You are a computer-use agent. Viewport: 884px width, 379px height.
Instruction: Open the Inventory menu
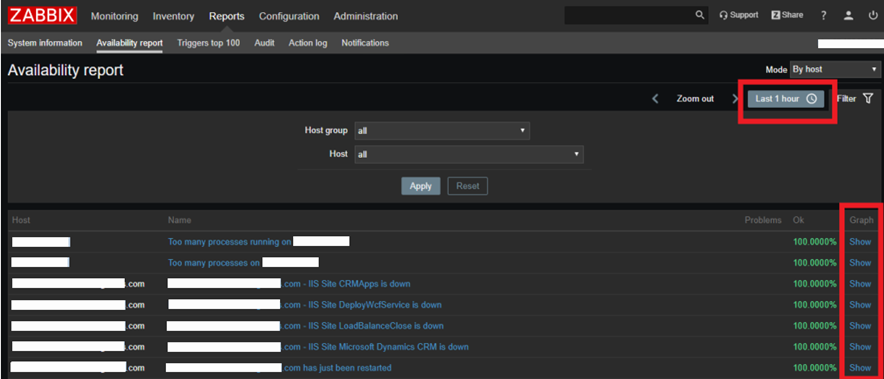[173, 16]
